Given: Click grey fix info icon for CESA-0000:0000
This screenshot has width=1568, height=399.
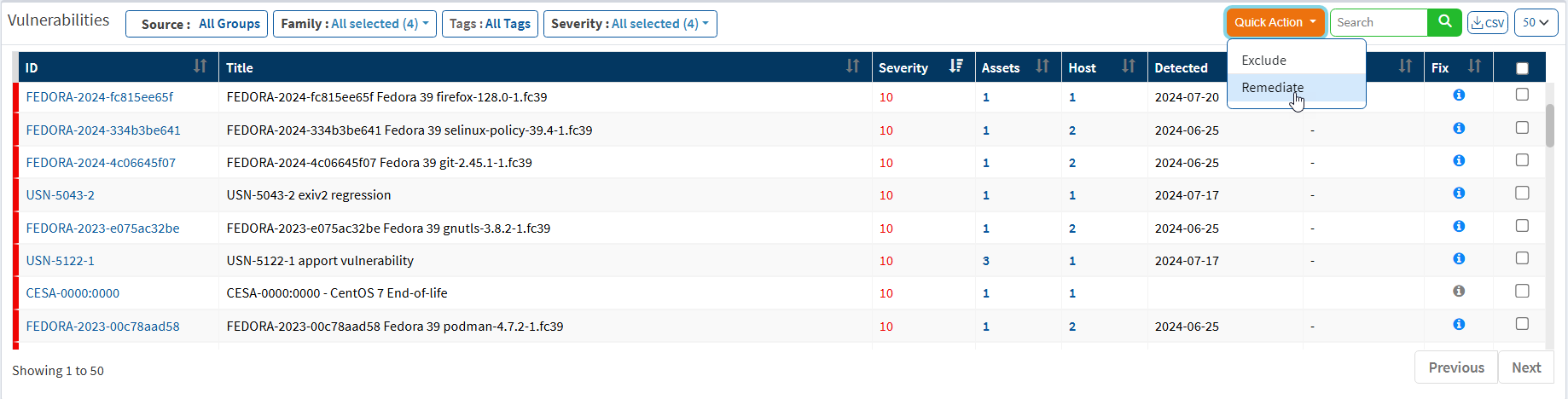Looking at the screenshot, I should 1459,292.
